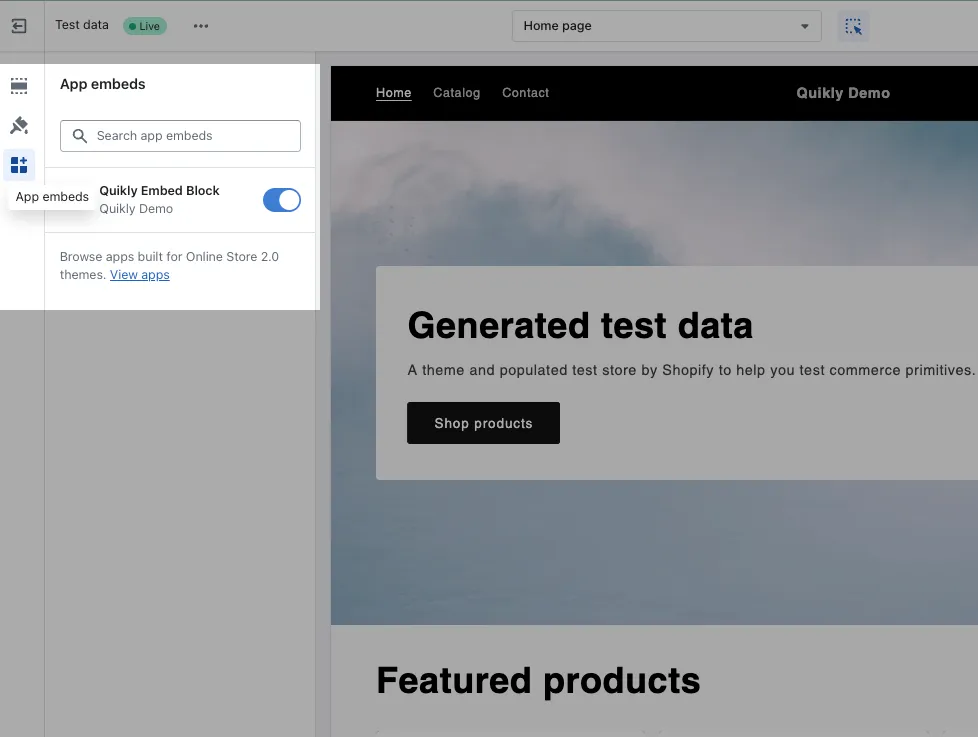
Task: Click the dropdown chevron beside Home page
Action: pyautogui.click(x=806, y=26)
